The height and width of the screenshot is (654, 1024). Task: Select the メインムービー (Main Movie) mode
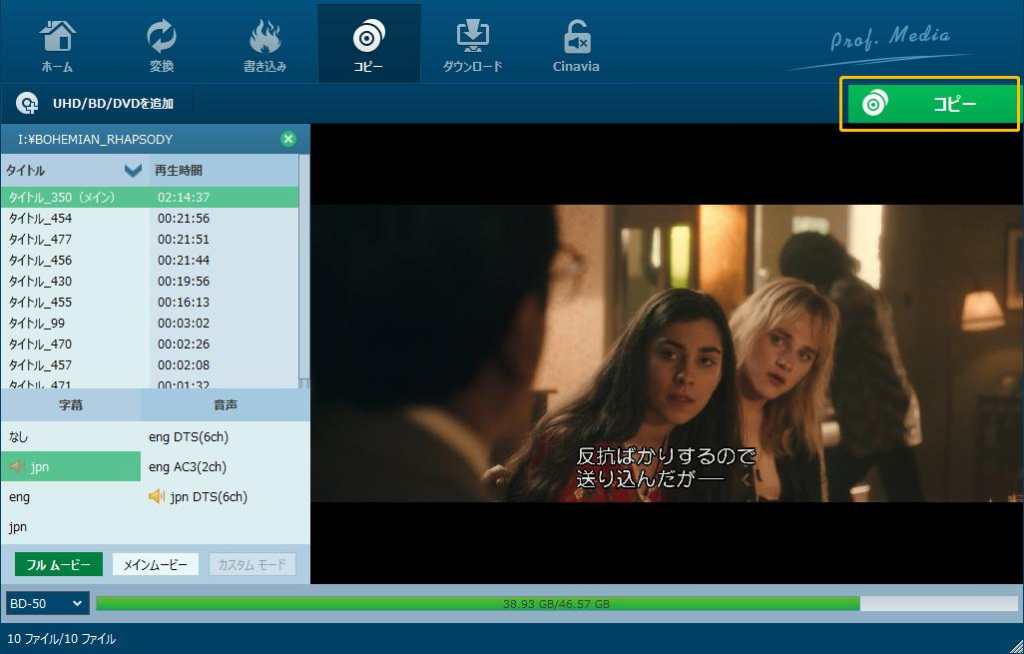[x=153, y=564]
